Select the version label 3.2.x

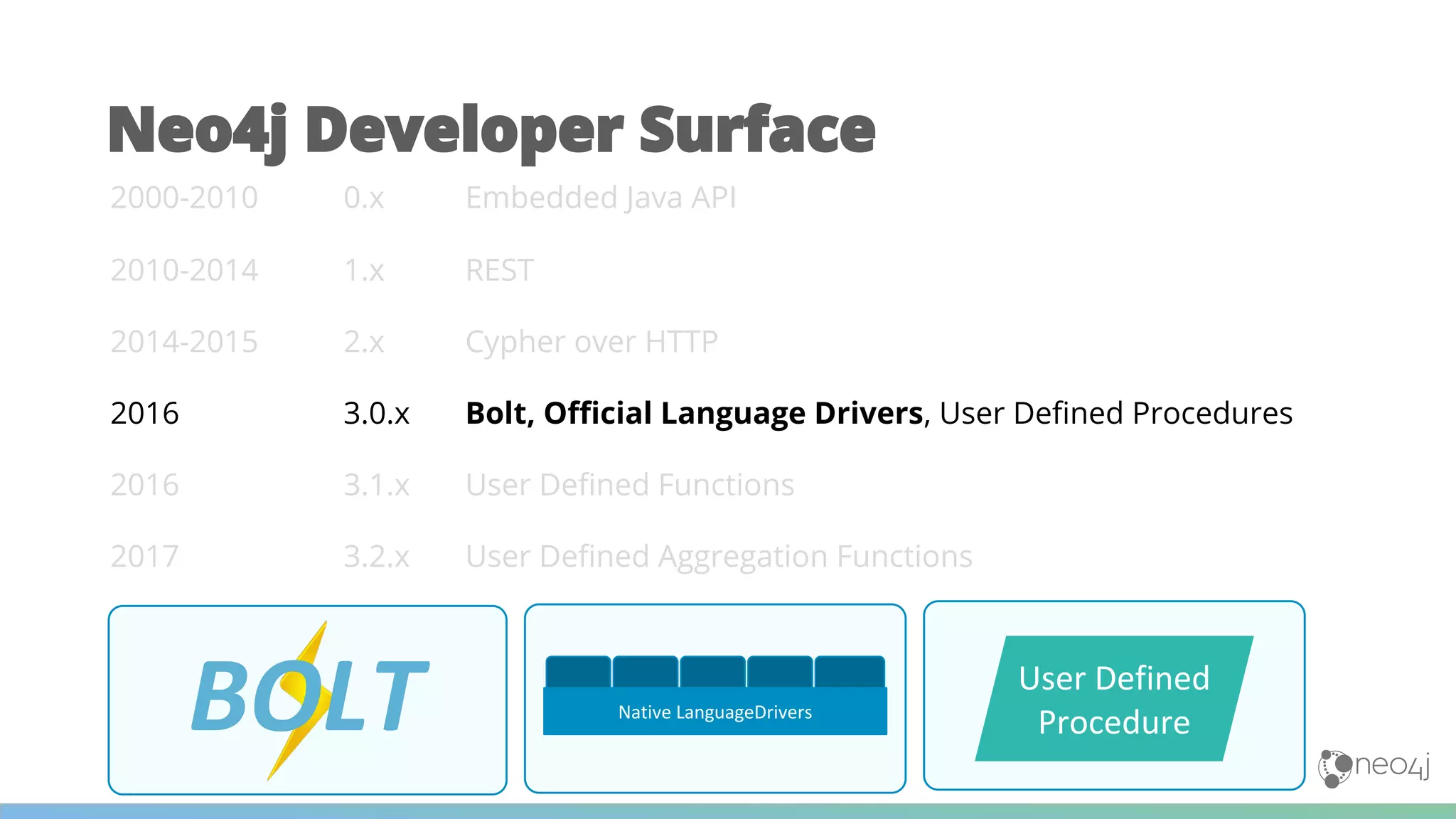pyautogui.click(x=377, y=557)
